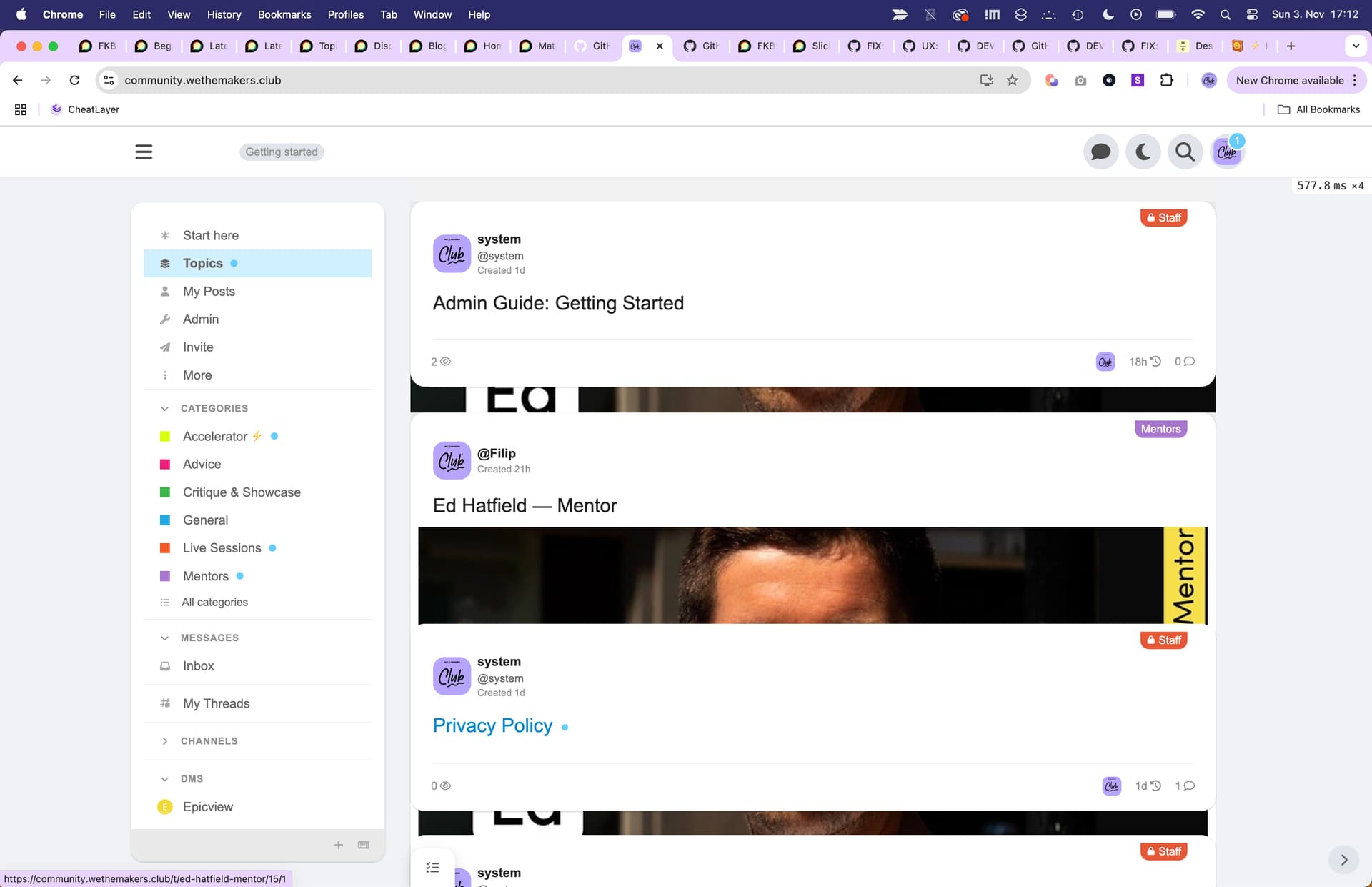The height and width of the screenshot is (887, 1372).
Task: Toggle dark mode moon icon
Action: (x=1143, y=152)
